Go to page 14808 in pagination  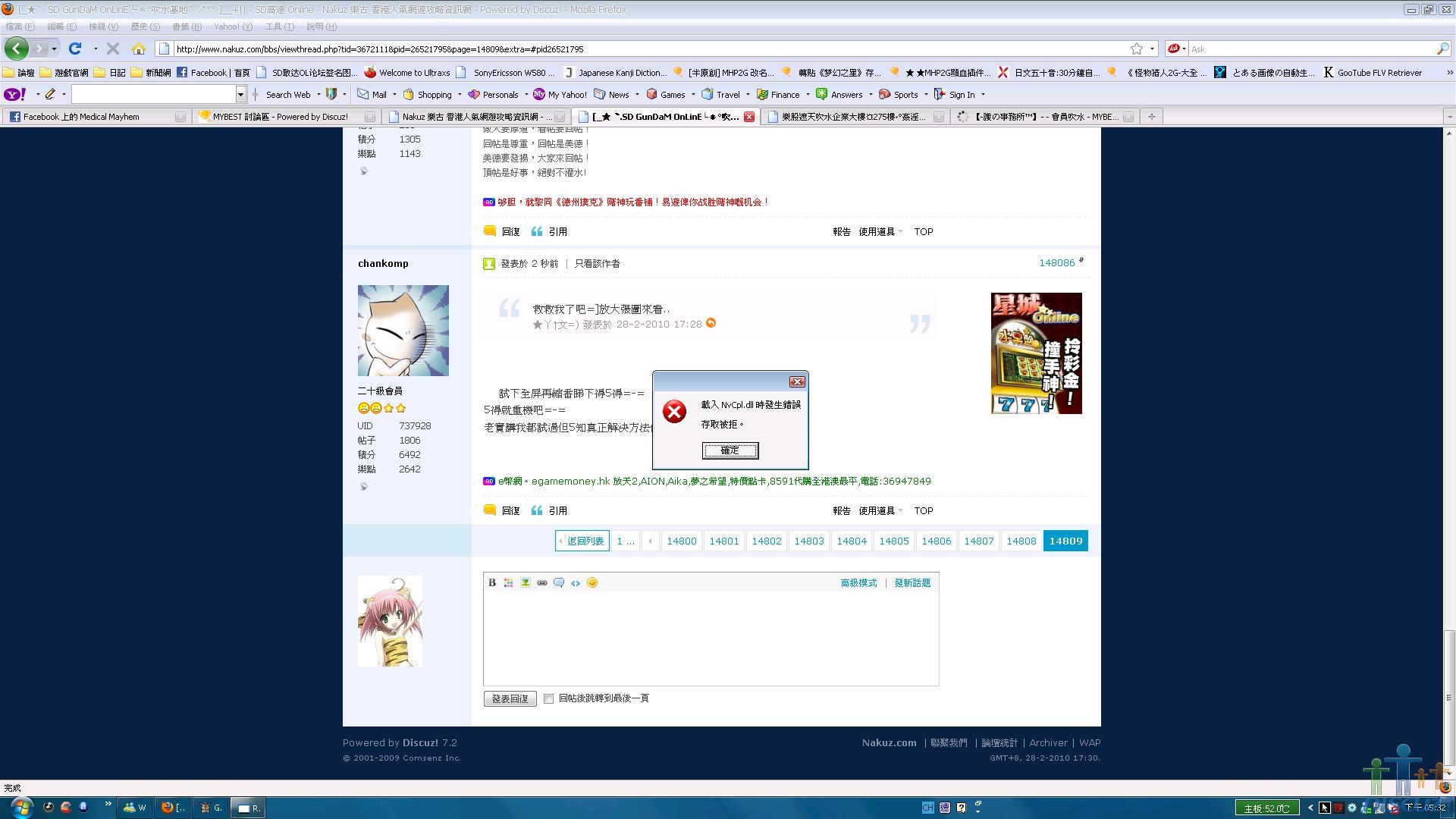pos(1021,541)
